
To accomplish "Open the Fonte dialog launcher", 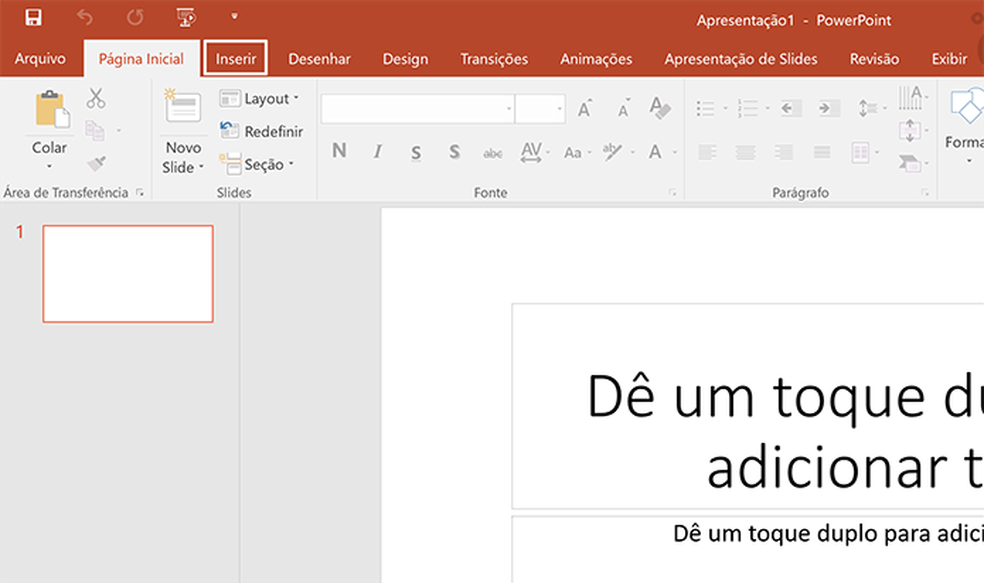I will (x=672, y=193).
